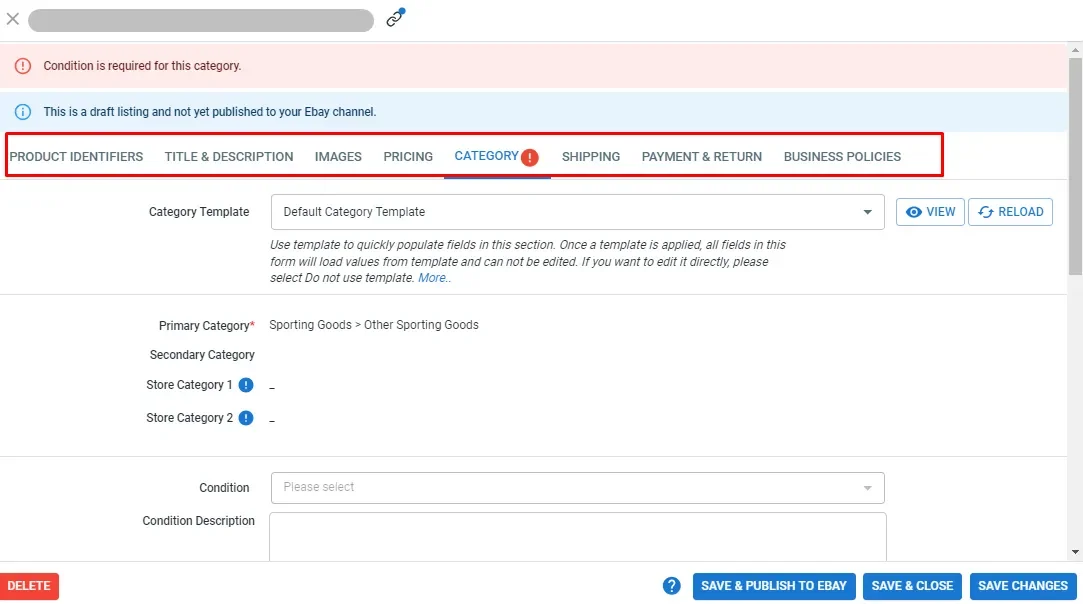Open the Category Template dropdown
The height and width of the screenshot is (604, 1083).
click(x=577, y=212)
